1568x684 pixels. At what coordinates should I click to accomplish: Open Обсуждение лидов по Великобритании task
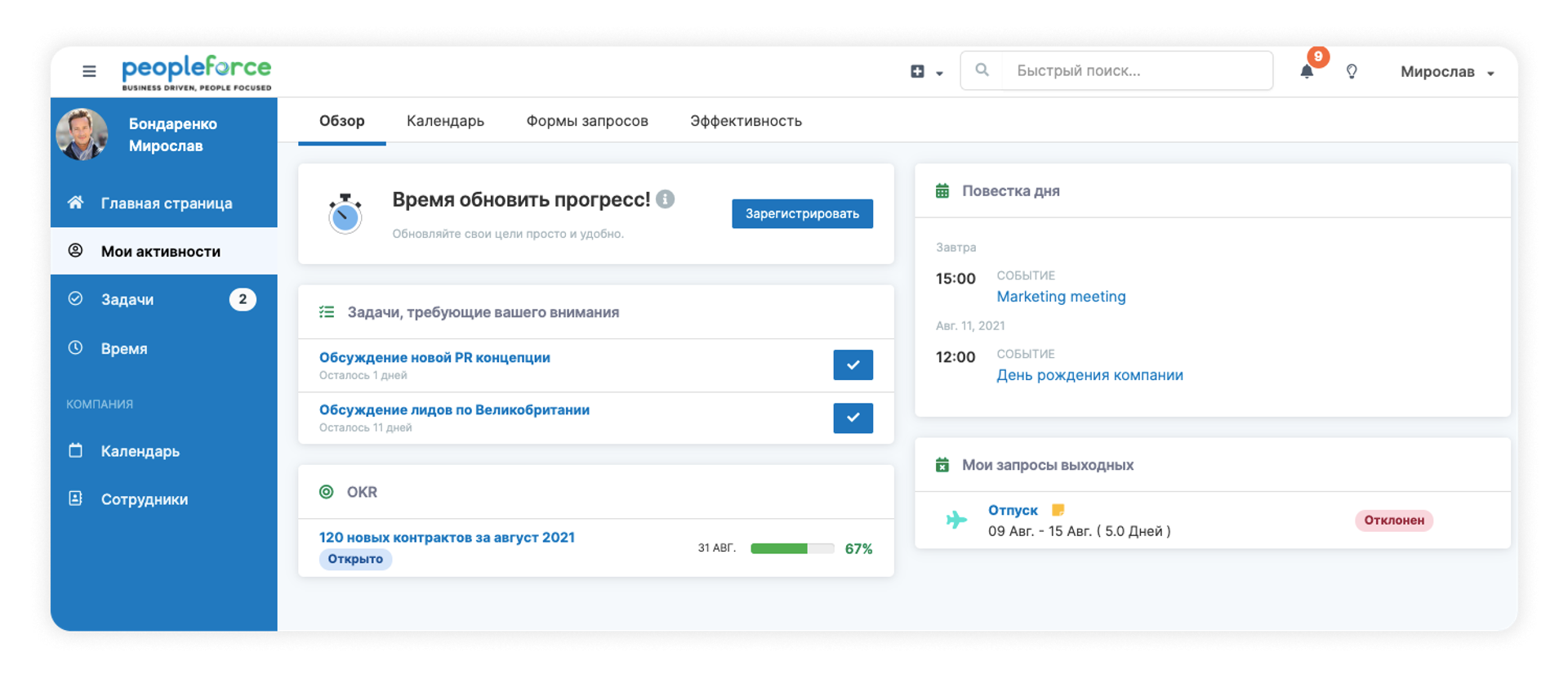(x=454, y=409)
